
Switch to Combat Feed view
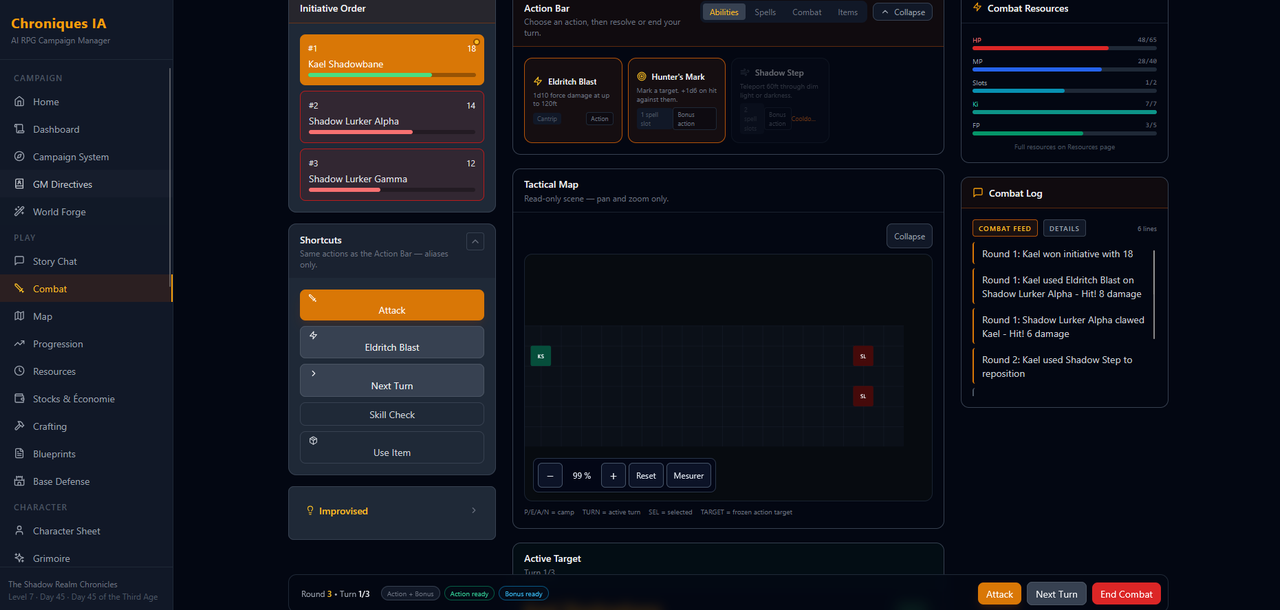(x=1004, y=228)
